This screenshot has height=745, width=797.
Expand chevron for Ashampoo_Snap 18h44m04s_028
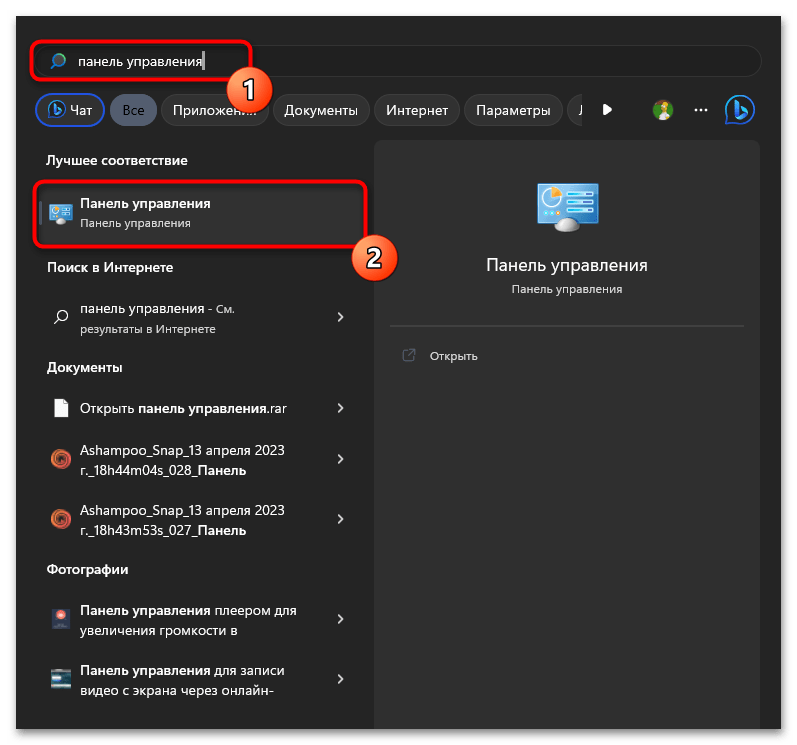tap(341, 459)
